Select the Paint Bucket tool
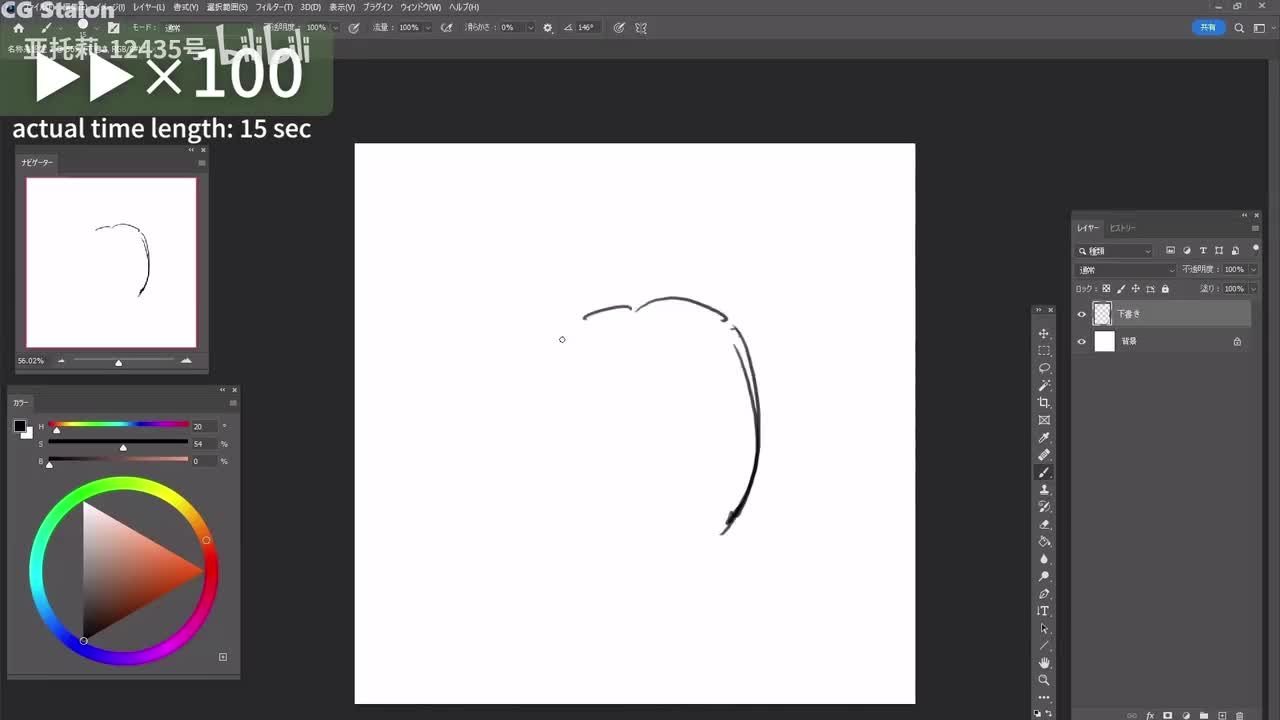Screen dimensions: 1280x720 tap(1044, 542)
